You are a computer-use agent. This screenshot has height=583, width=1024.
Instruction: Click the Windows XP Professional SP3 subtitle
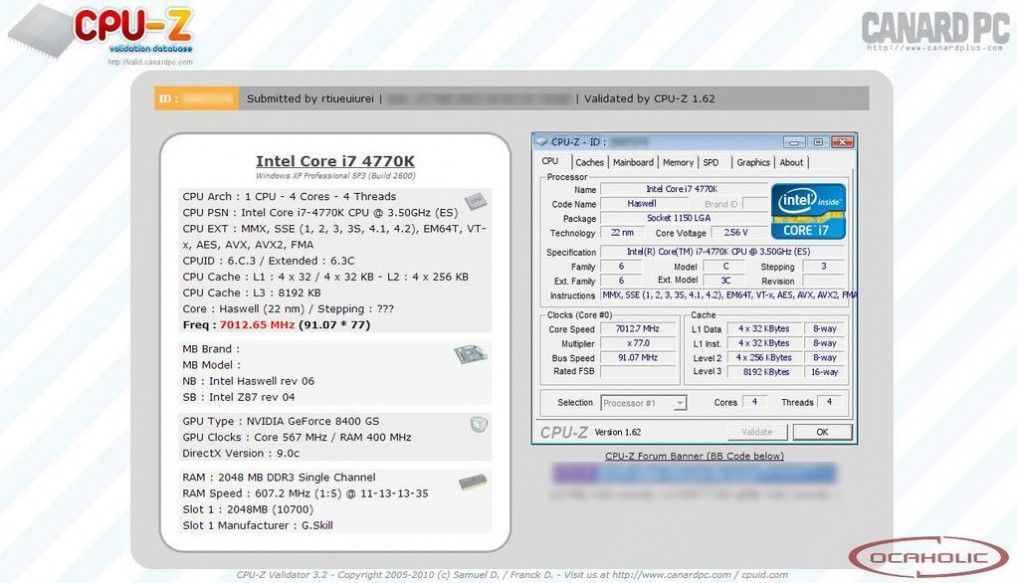[x=335, y=176]
